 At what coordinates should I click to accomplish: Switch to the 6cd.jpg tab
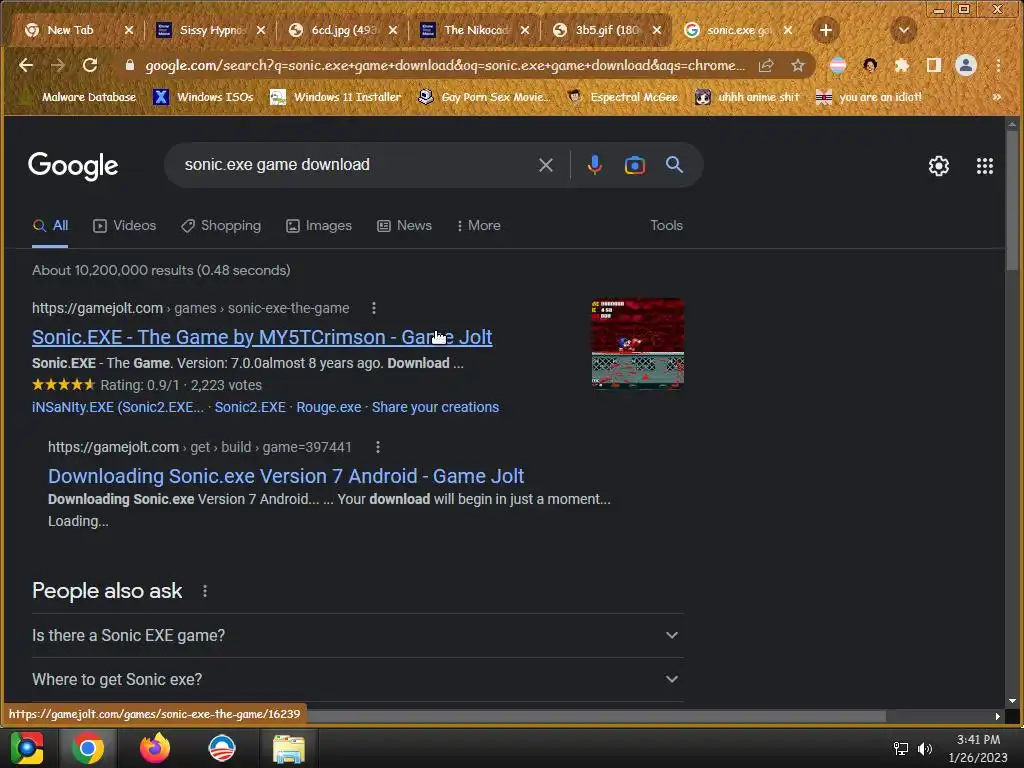[x=344, y=30]
